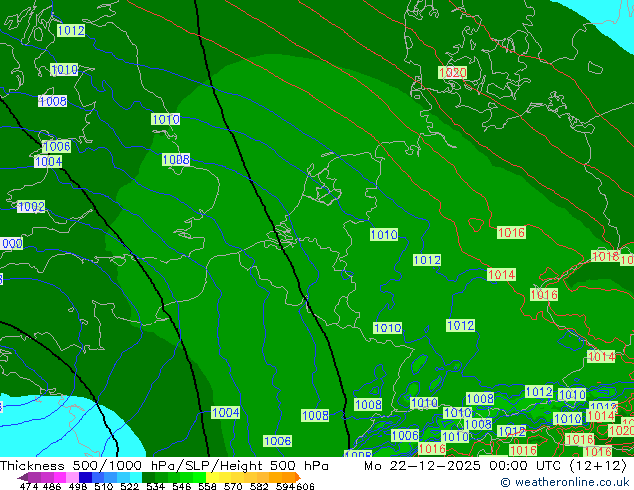Click the legend value 546

click(x=182, y=486)
